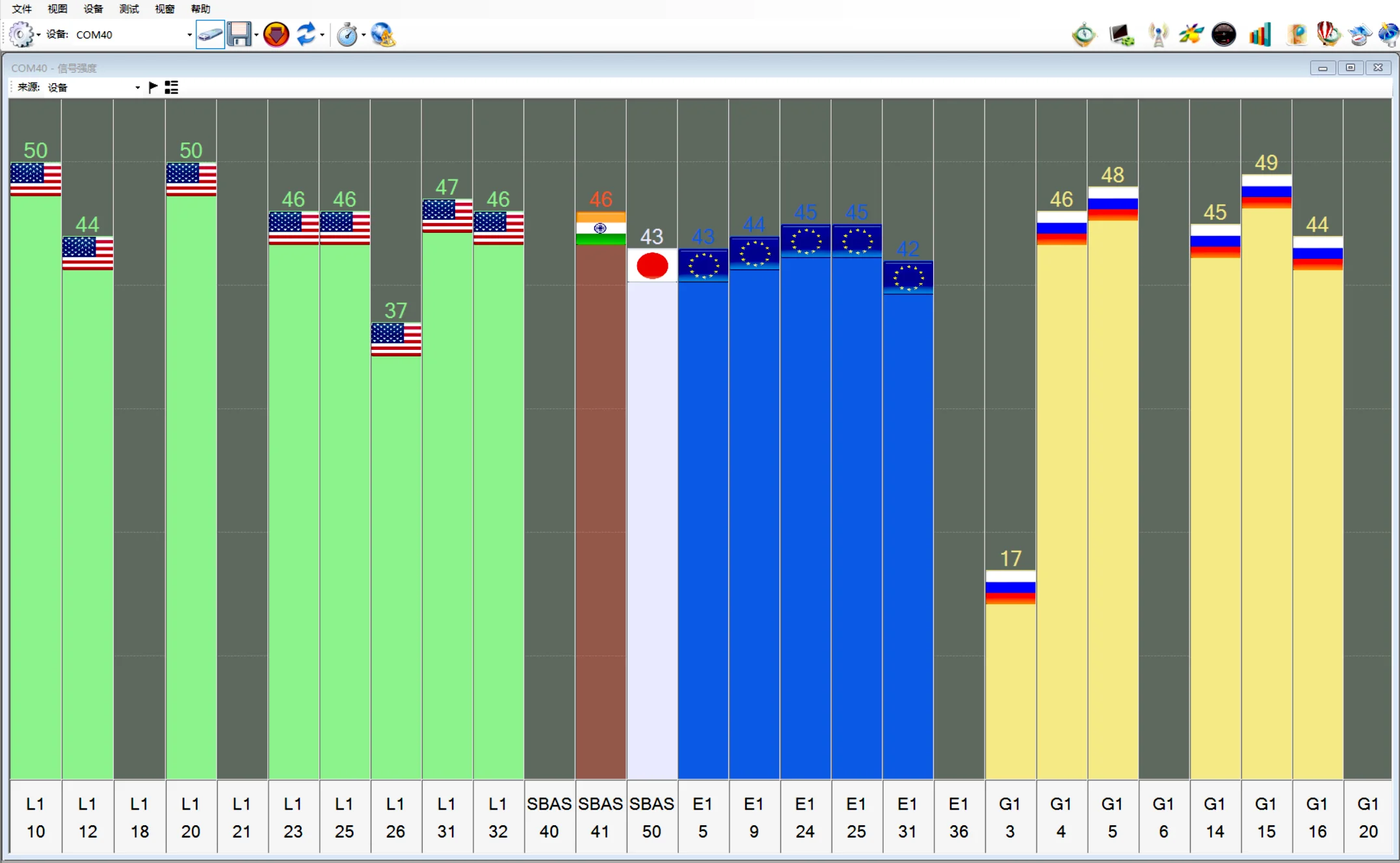1400x863 pixels.
Task: Open the 视窗 menu
Action: [165, 8]
